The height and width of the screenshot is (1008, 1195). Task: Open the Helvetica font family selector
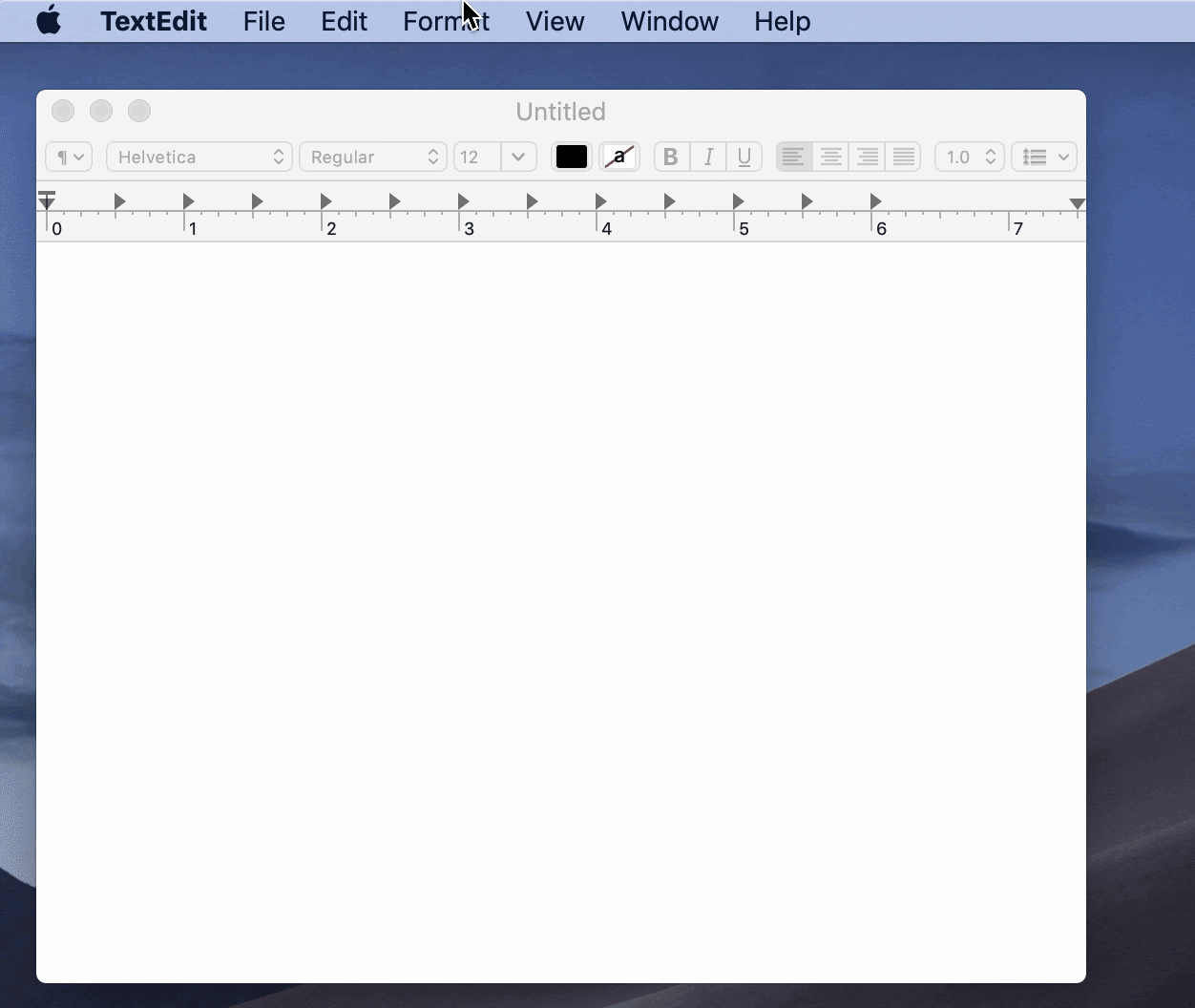click(198, 157)
